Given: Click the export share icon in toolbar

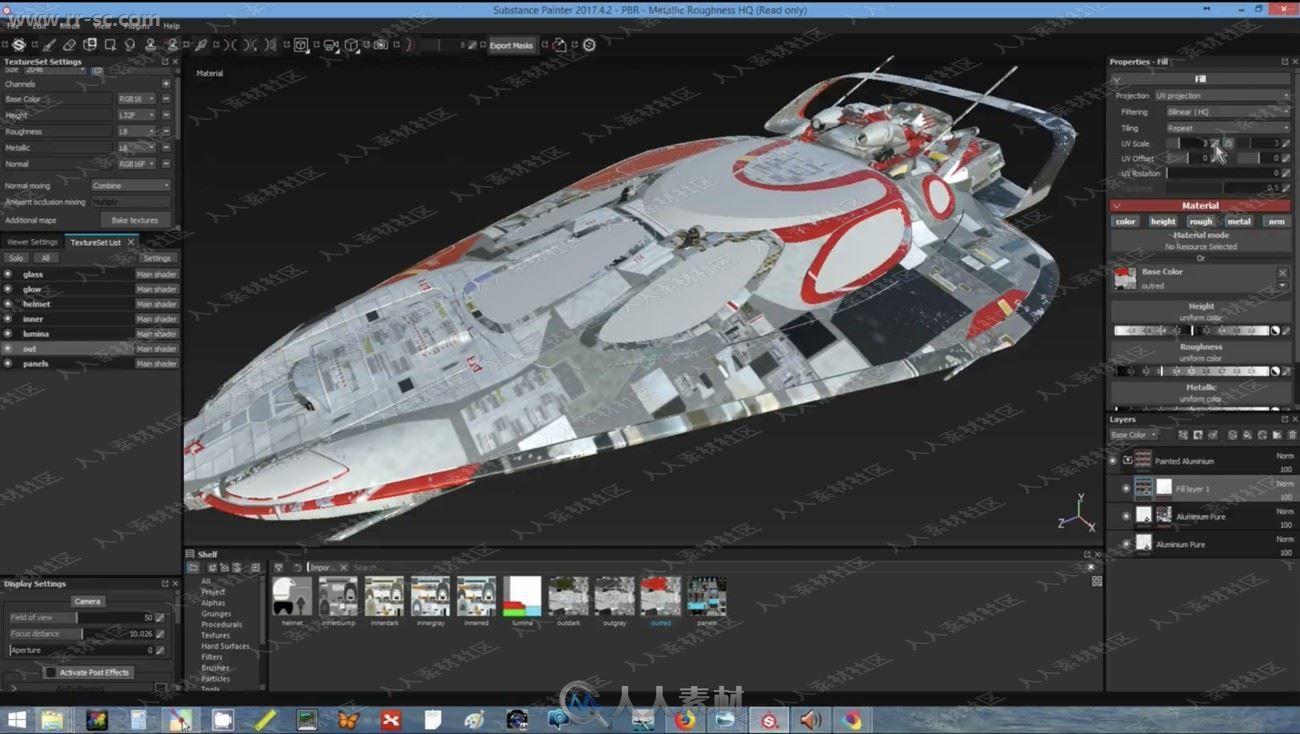Looking at the screenshot, I should [560, 45].
